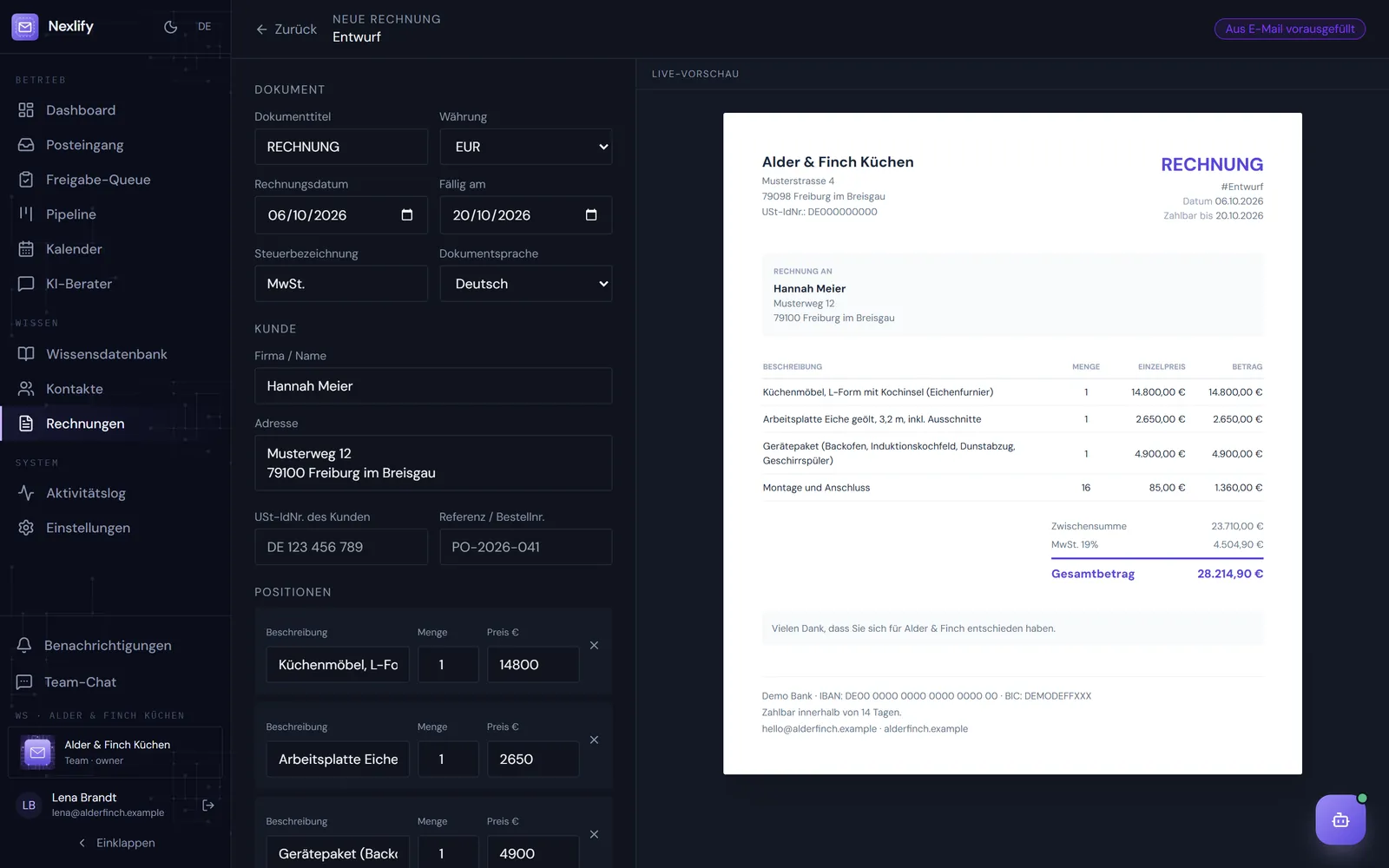
Task: Click the Küchenmöbel, L-Fo description field
Action: tap(338, 665)
